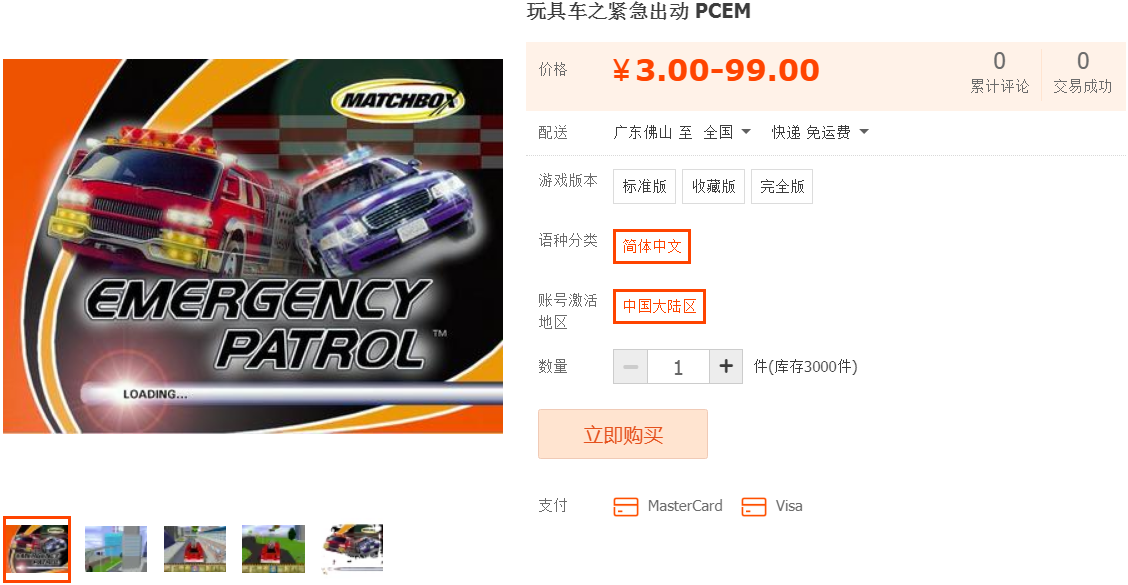Increase quantity with the plus button
Image resolution: width=1128 pixels, height=585 pixels.
[x=726, y=367]
